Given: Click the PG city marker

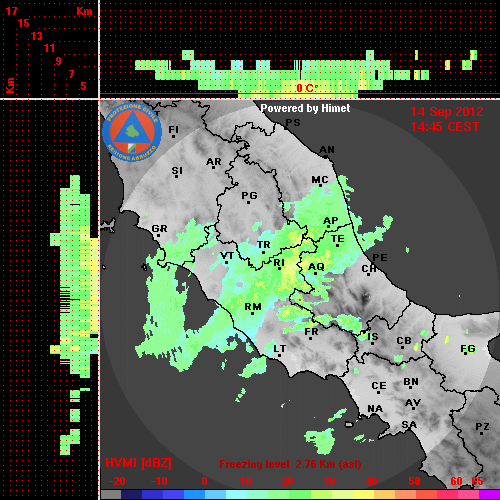Looking at the screenshot, I should coord(248,202).
